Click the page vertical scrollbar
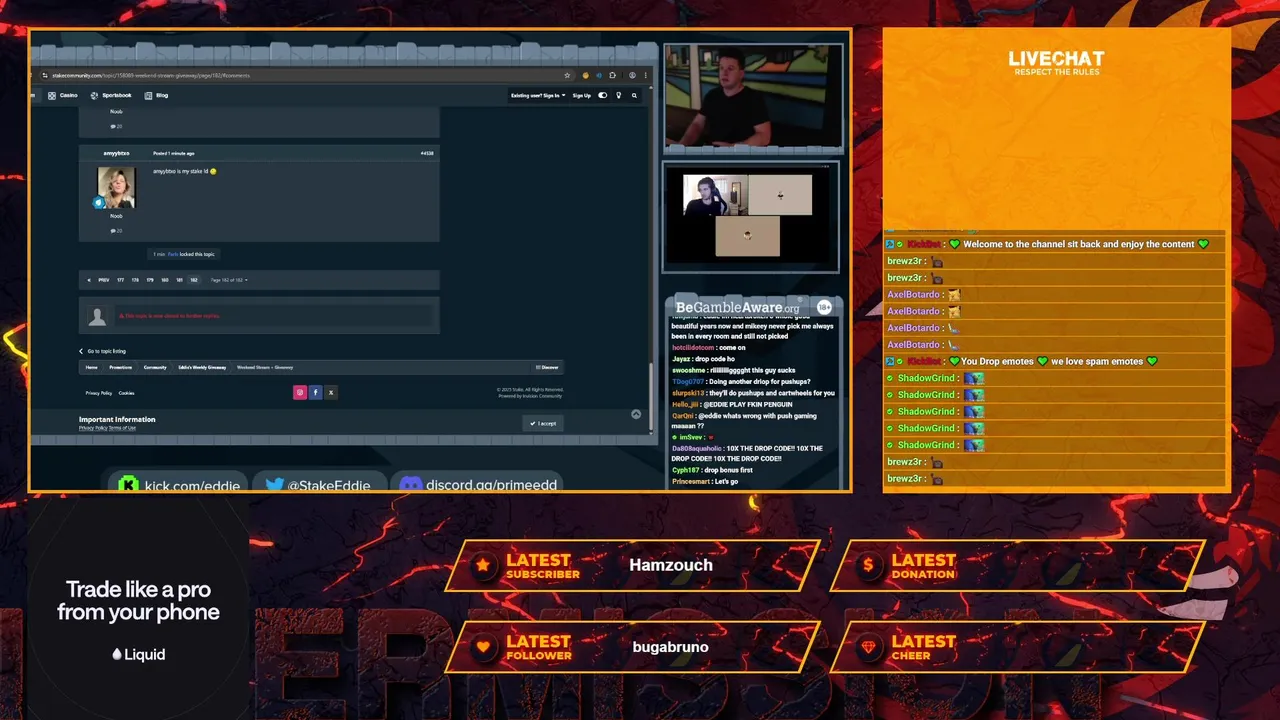Viewport: 1280px width, 720px height. click(x=653, y=395)
